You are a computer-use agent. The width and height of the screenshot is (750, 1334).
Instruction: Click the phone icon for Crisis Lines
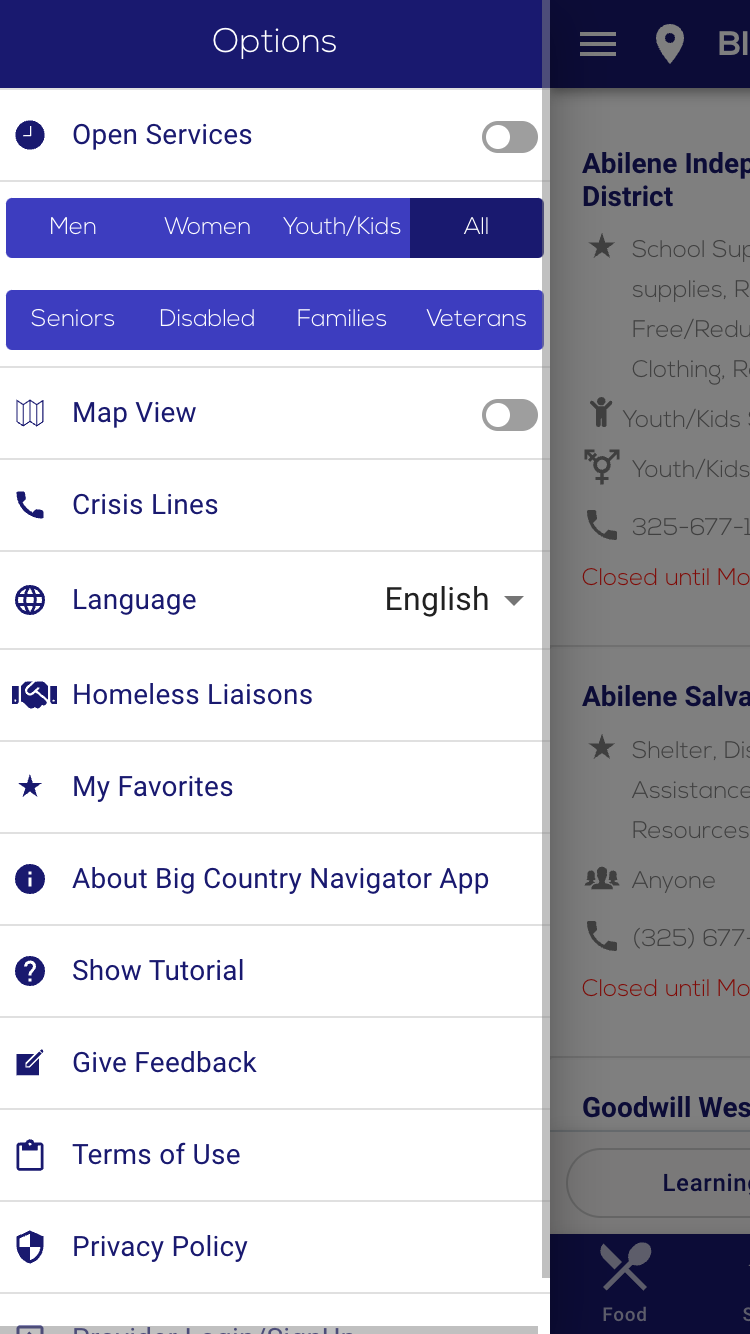pos(30,505)
